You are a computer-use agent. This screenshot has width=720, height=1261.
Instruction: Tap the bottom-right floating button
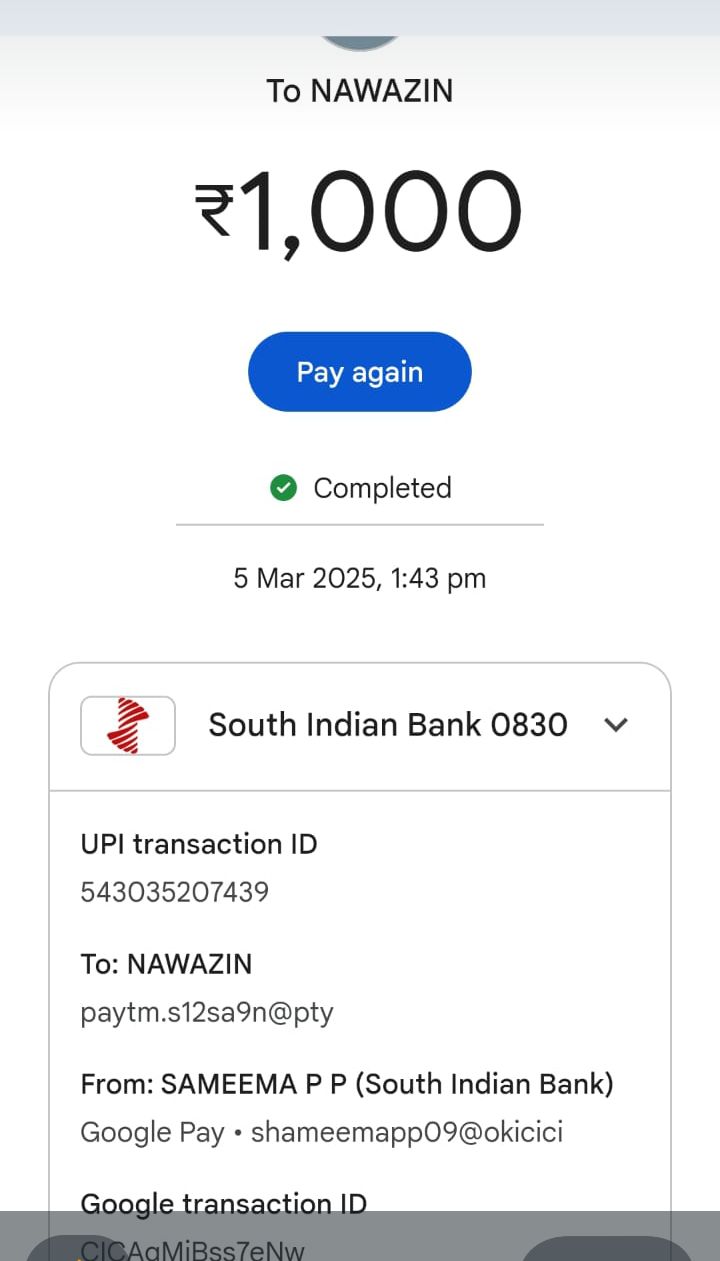pyautogui.click(x=606, y=1250)
